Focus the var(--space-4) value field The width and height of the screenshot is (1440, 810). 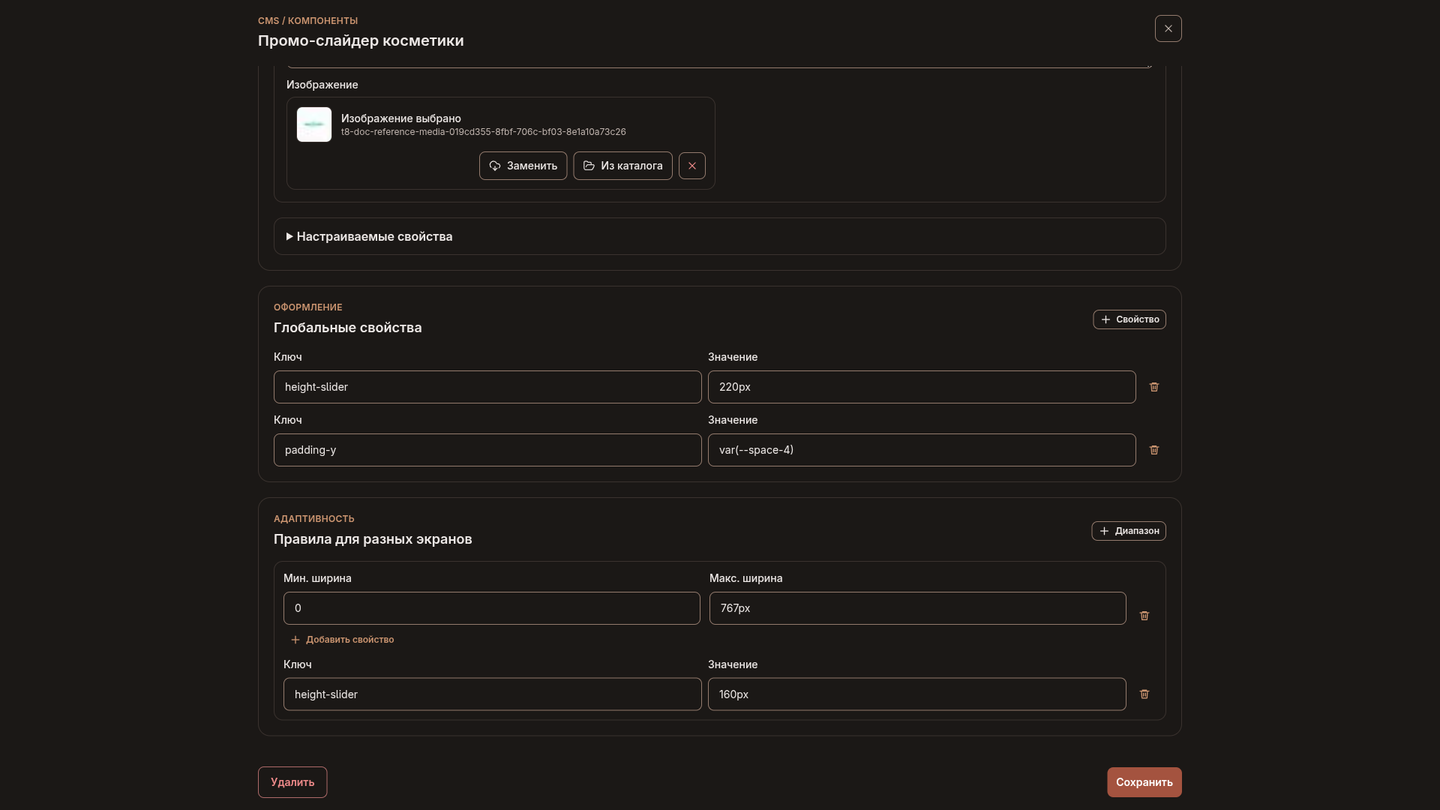pos(922,450)
